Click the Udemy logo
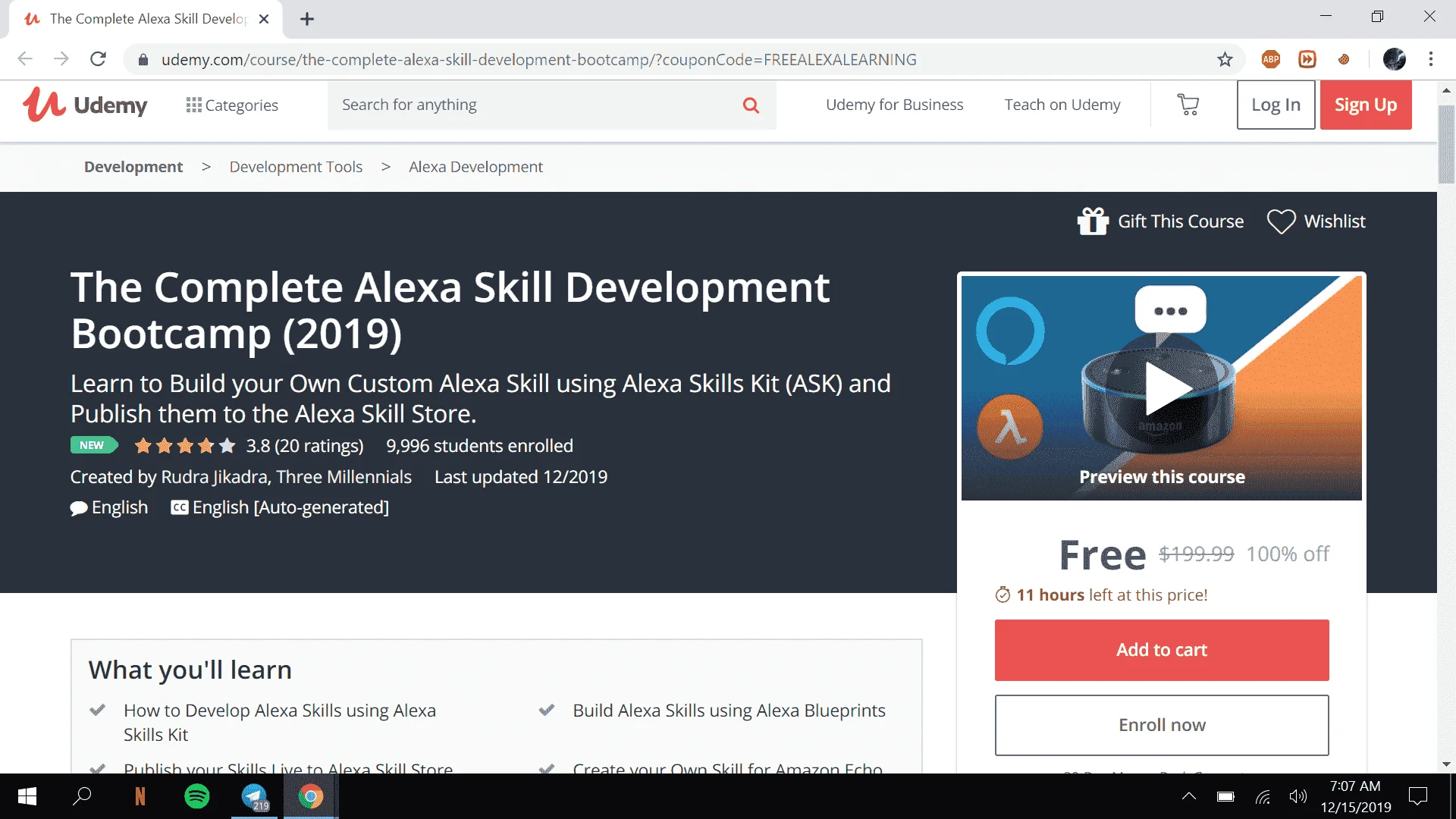Viewport: 1456px width, 819px height. pos(85,105)
